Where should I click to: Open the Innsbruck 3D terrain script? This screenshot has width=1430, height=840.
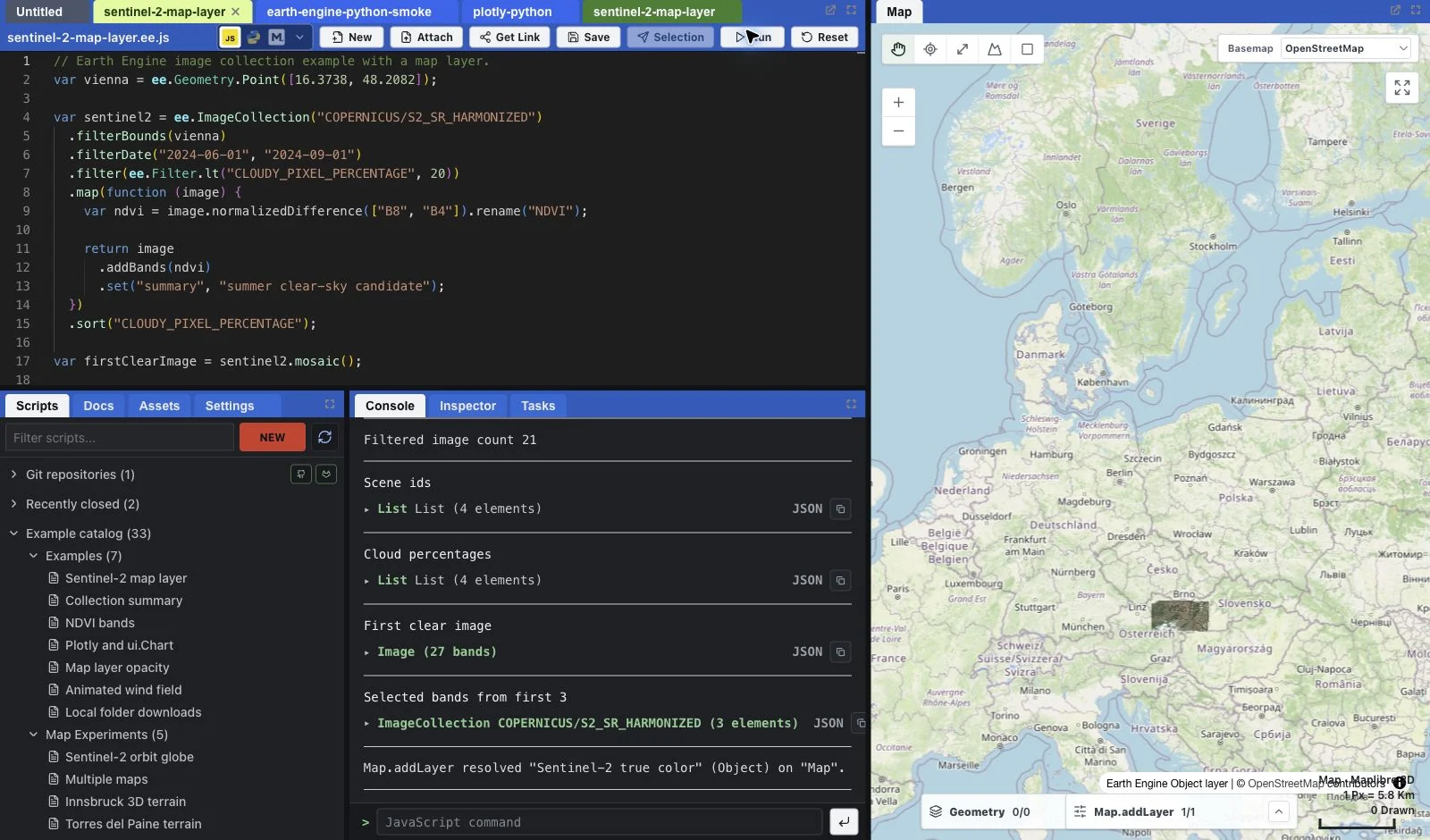tap(125, 802)
